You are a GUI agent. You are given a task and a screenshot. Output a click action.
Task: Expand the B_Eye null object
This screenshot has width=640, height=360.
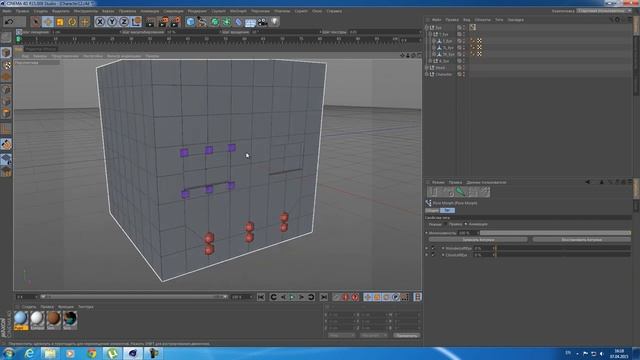[x=430, y=61]
